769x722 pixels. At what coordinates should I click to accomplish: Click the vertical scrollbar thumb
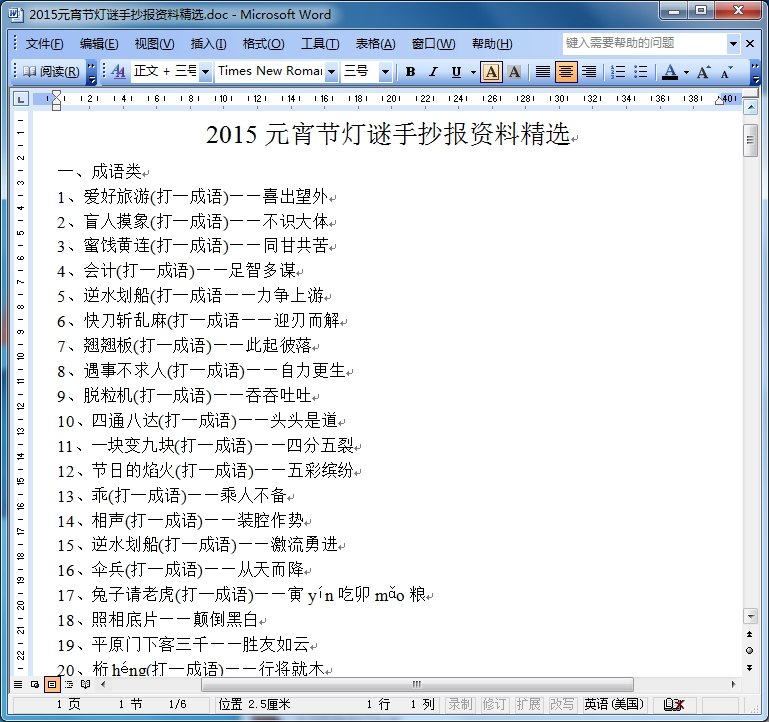pyautogui.click(x=750, y=140)
